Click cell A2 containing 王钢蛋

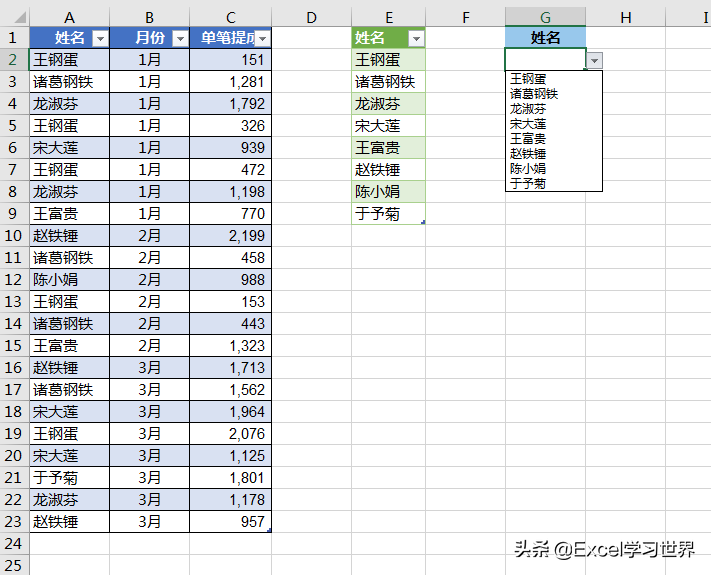[x=69, y=60]
